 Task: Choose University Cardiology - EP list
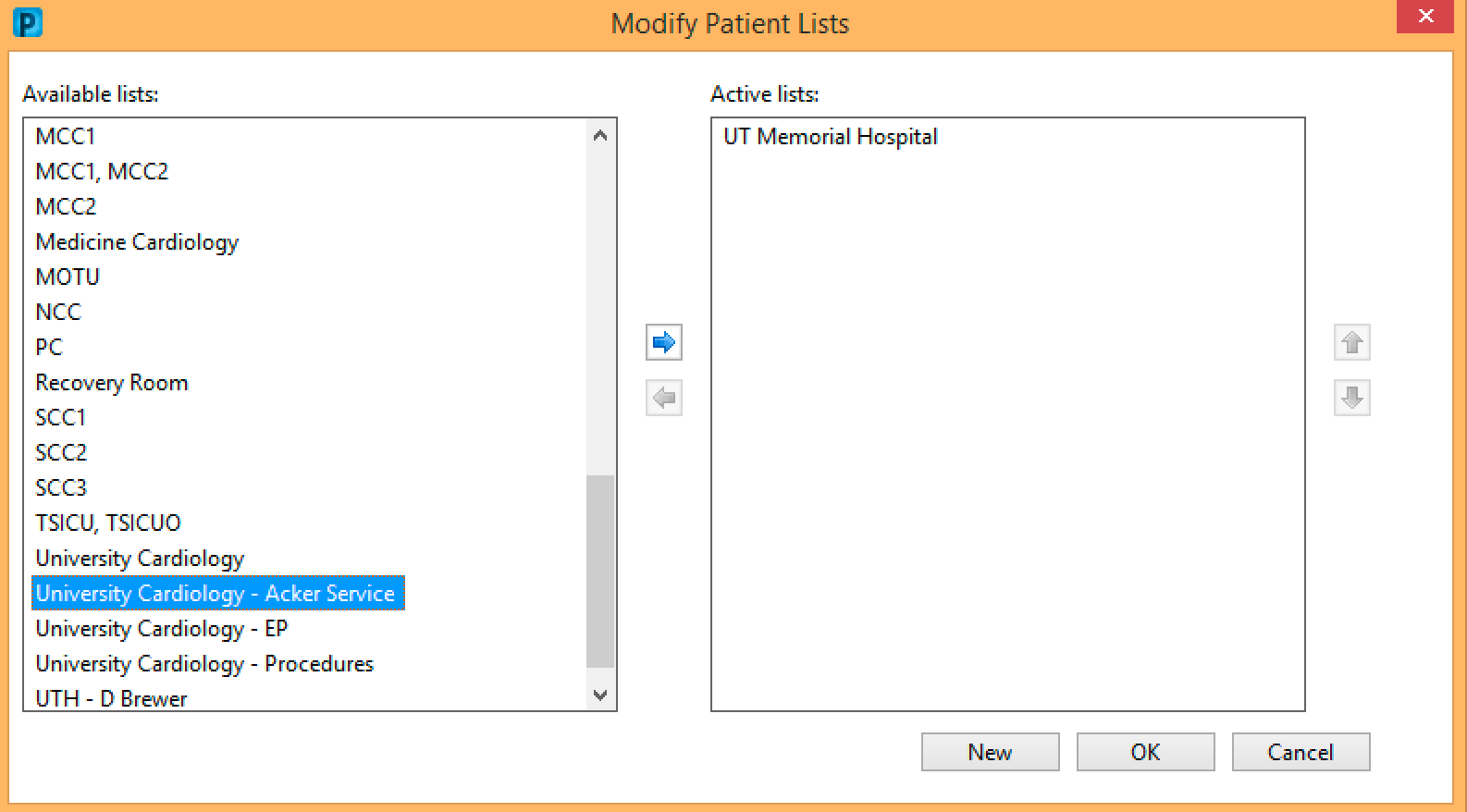[162, 629]
